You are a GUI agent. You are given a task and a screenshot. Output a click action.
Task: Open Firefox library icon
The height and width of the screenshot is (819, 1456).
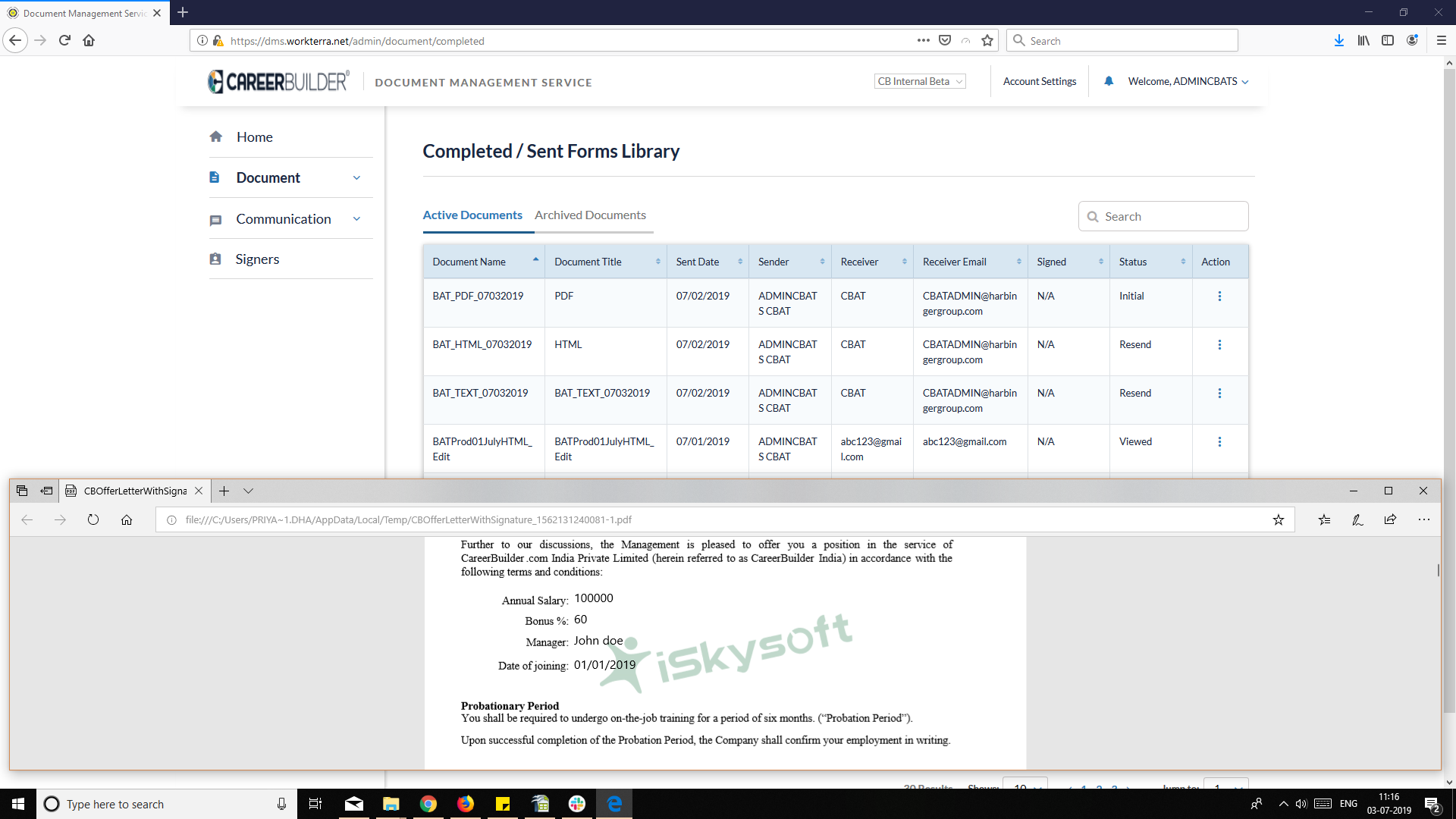tap(1363, 40)
